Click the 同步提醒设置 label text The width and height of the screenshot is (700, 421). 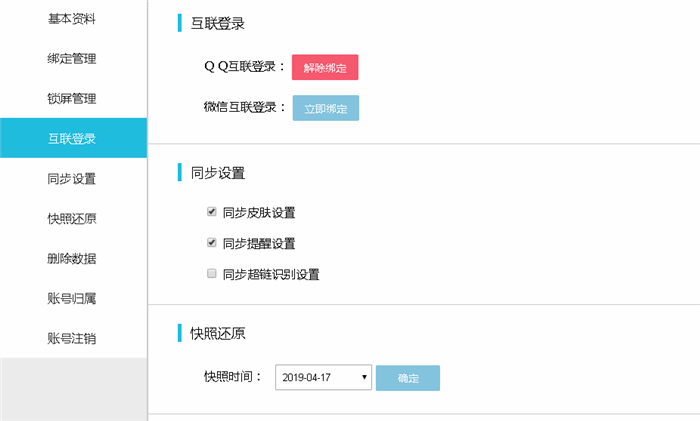(x=259, y=243)
